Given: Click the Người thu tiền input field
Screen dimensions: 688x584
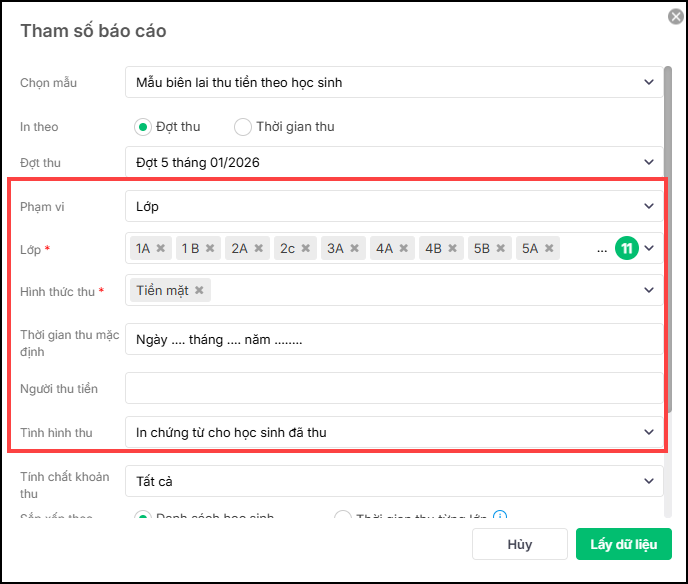Looking at the screenshot, I should [394, 387].
